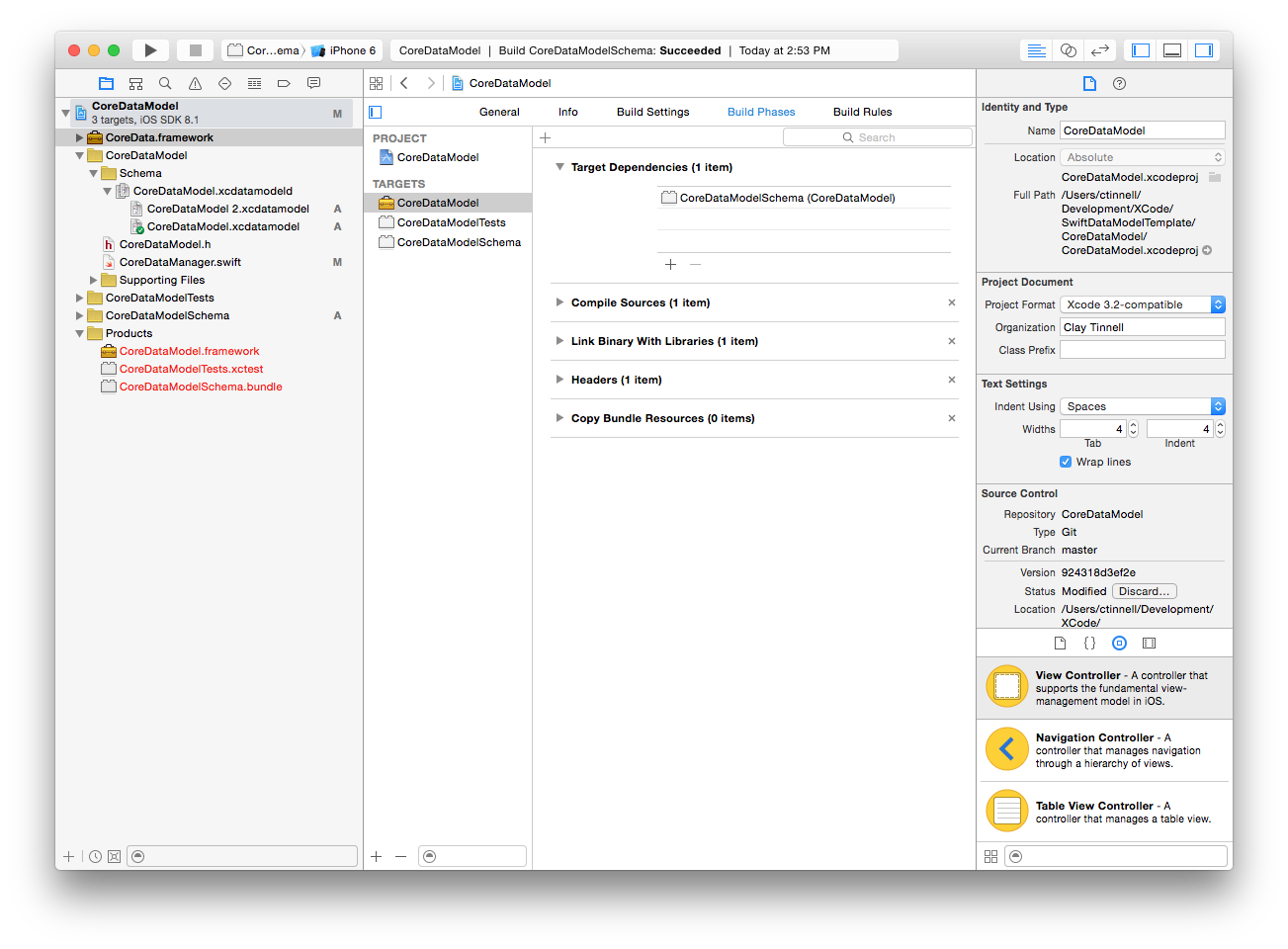
Task: Hide the project and targets list
Action: (x=376, y=113)
